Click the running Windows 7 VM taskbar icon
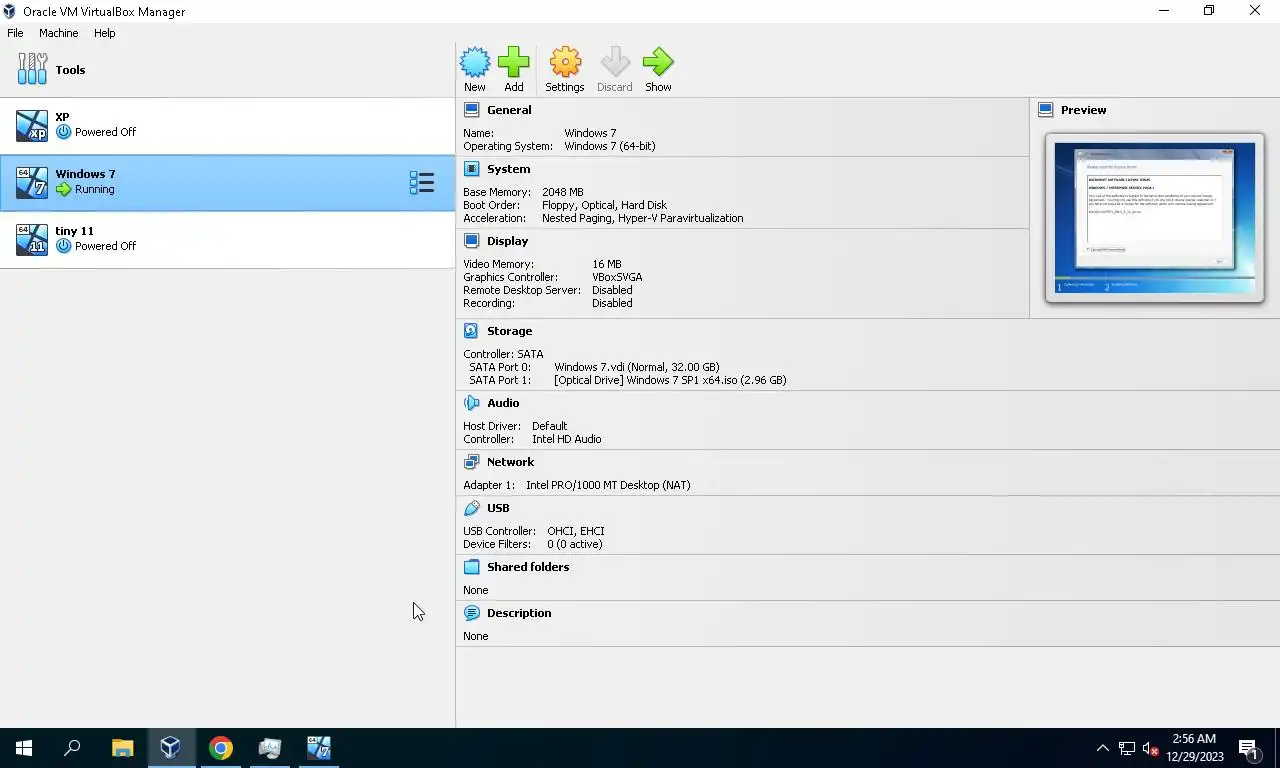Image resolution: width=1280 pixels, height=768 pixels. [318, 748]
